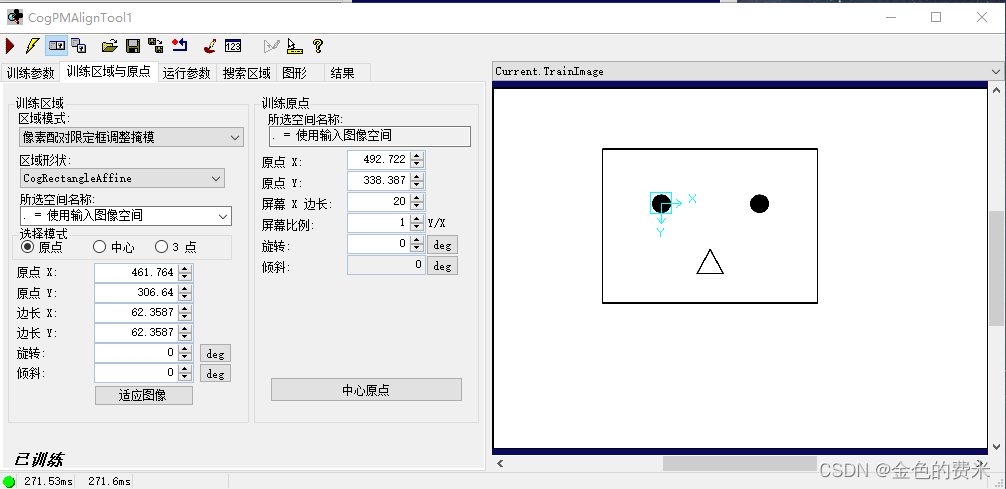Viewport: 1006px width, 489px height.
Task: Switch to the 搜索区域 tab
Action: point(247,73)
